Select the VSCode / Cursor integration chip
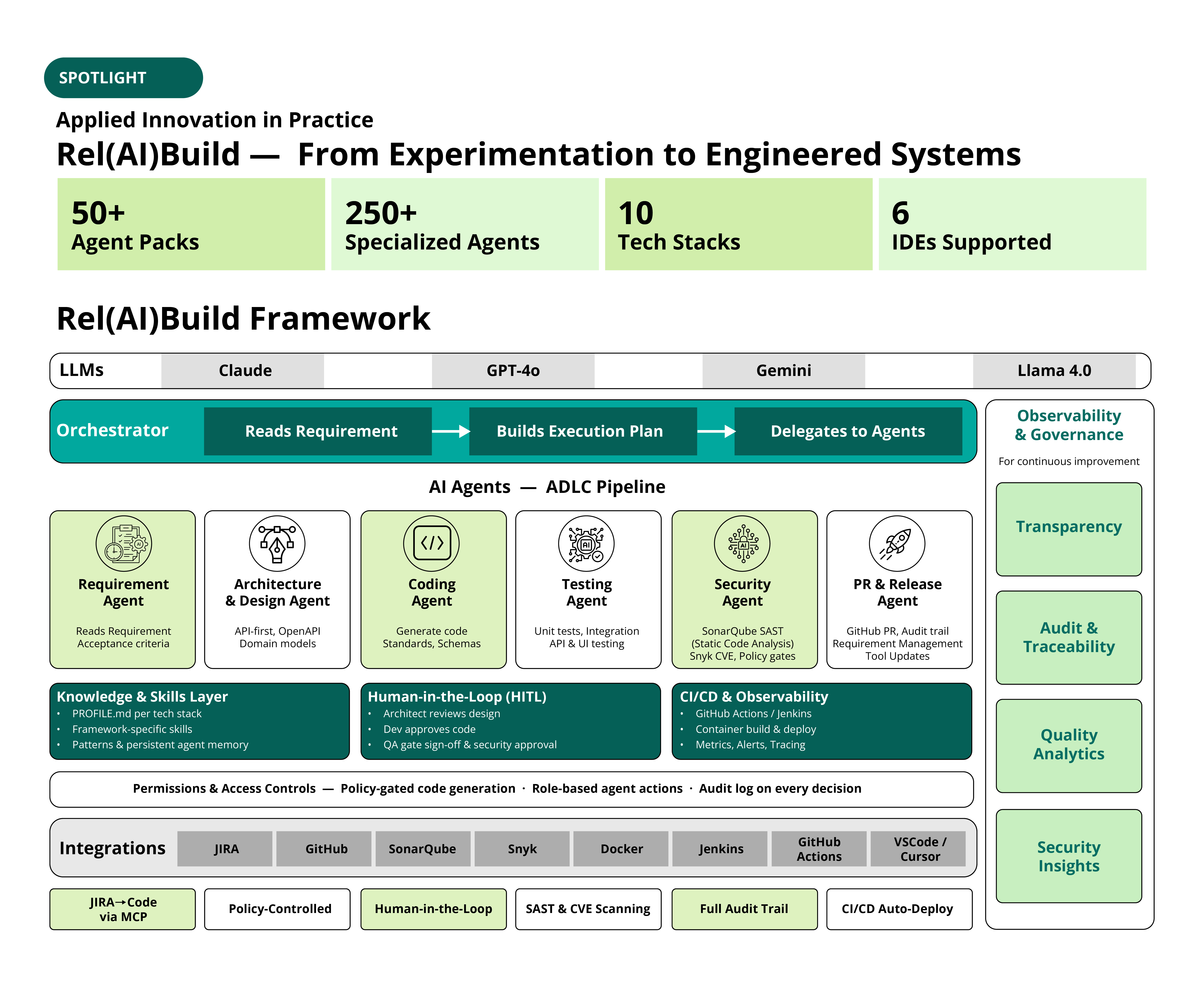 (918, 849)
